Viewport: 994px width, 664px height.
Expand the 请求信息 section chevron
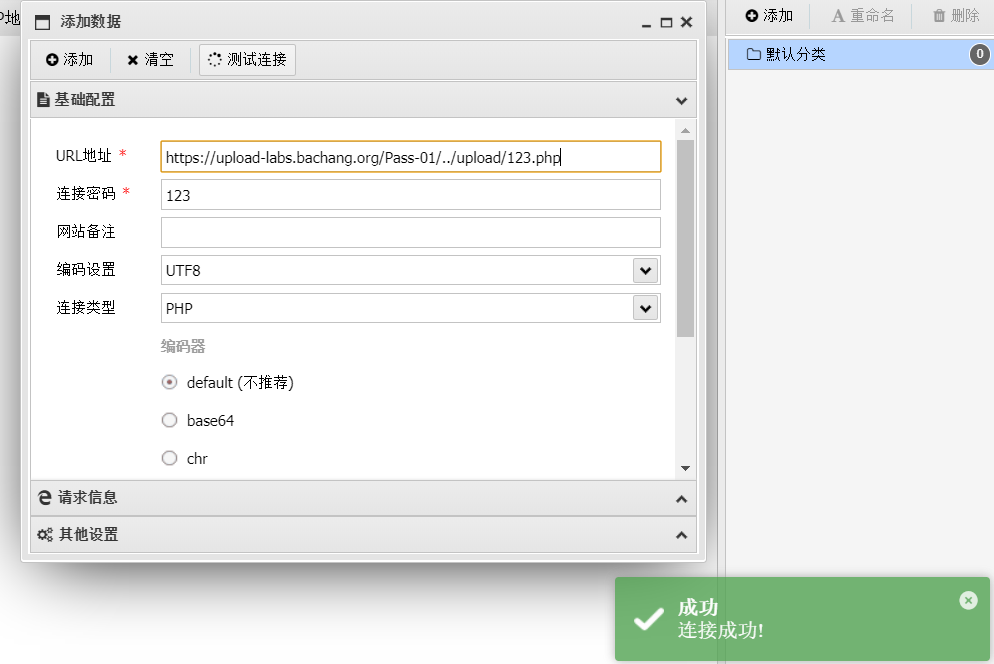(681, 499)
